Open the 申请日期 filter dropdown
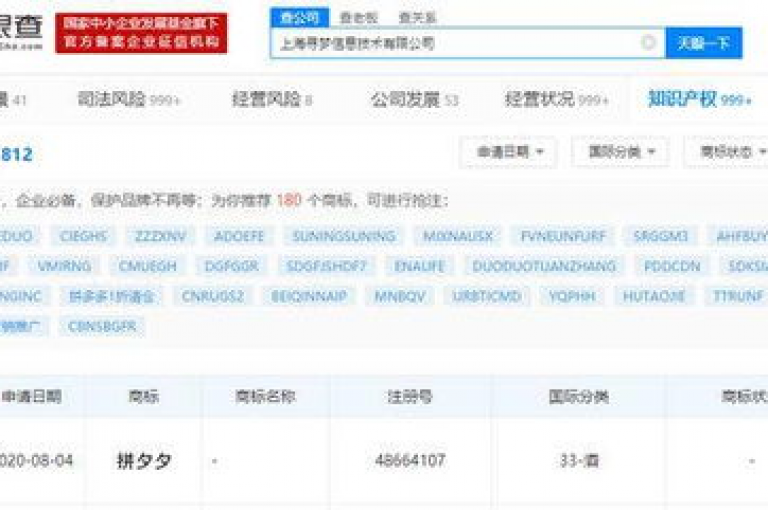The width and height of the screenshot is (768, 510). coord(508,152)
